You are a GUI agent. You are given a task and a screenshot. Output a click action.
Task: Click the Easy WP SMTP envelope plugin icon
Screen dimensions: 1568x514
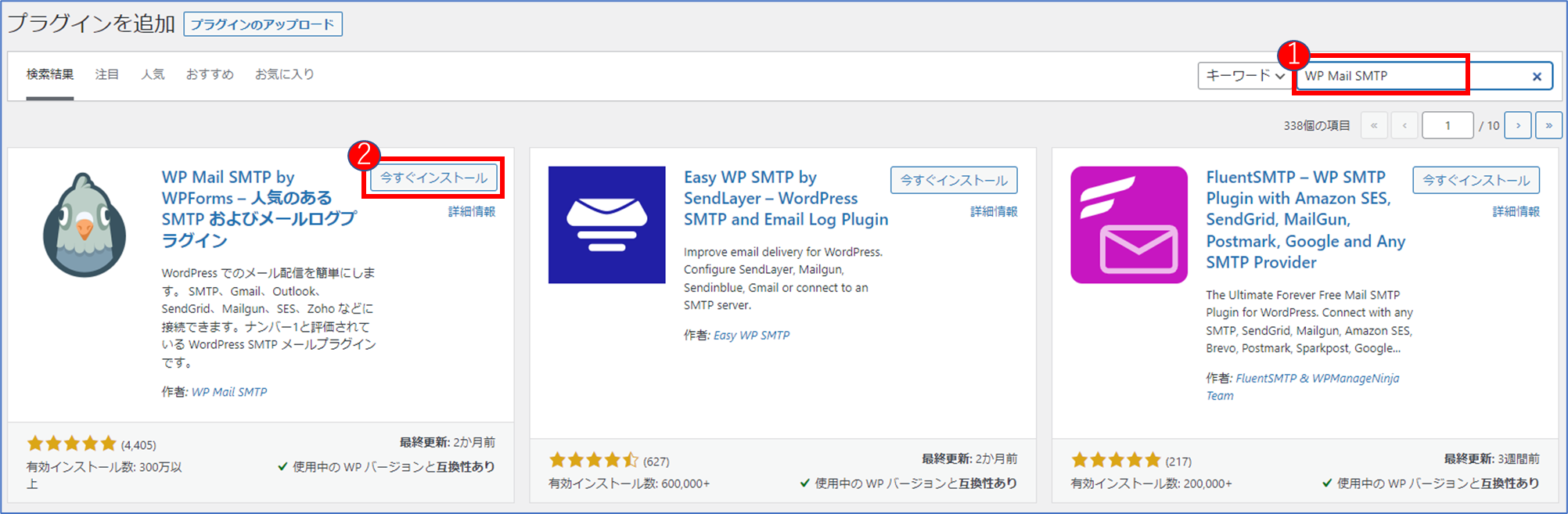tap(607, 225)
